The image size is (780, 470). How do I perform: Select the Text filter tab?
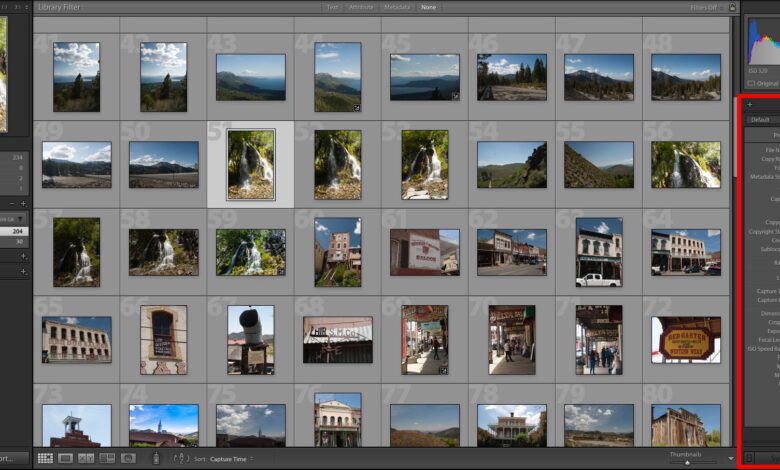click(332, 7)
